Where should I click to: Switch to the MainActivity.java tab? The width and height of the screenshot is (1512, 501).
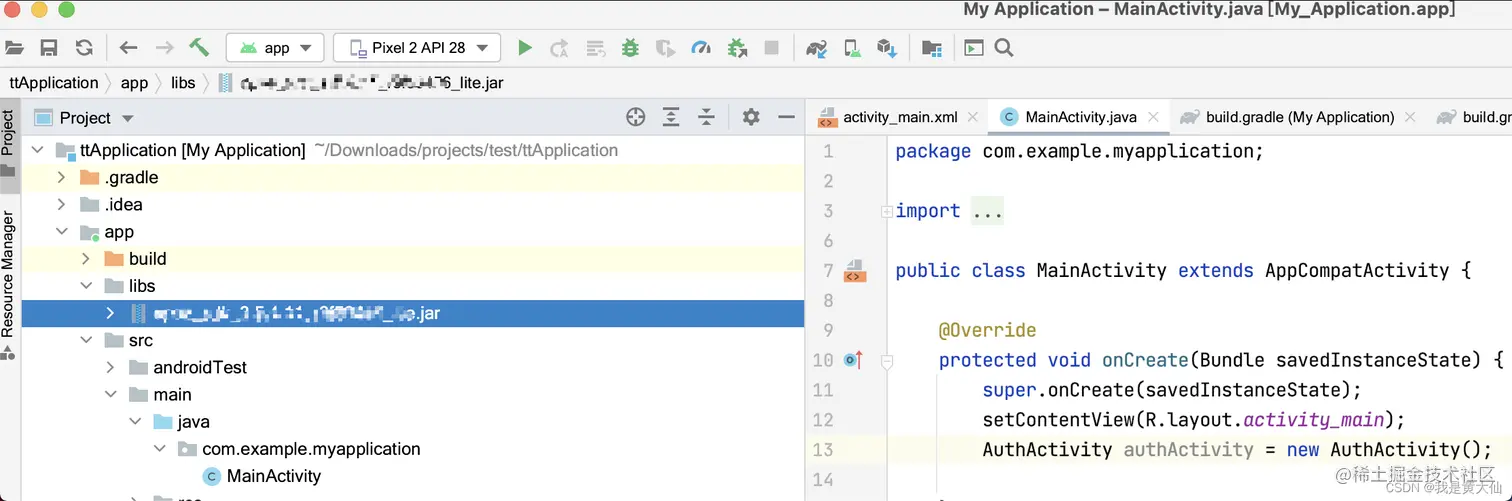pos(1080,117)
